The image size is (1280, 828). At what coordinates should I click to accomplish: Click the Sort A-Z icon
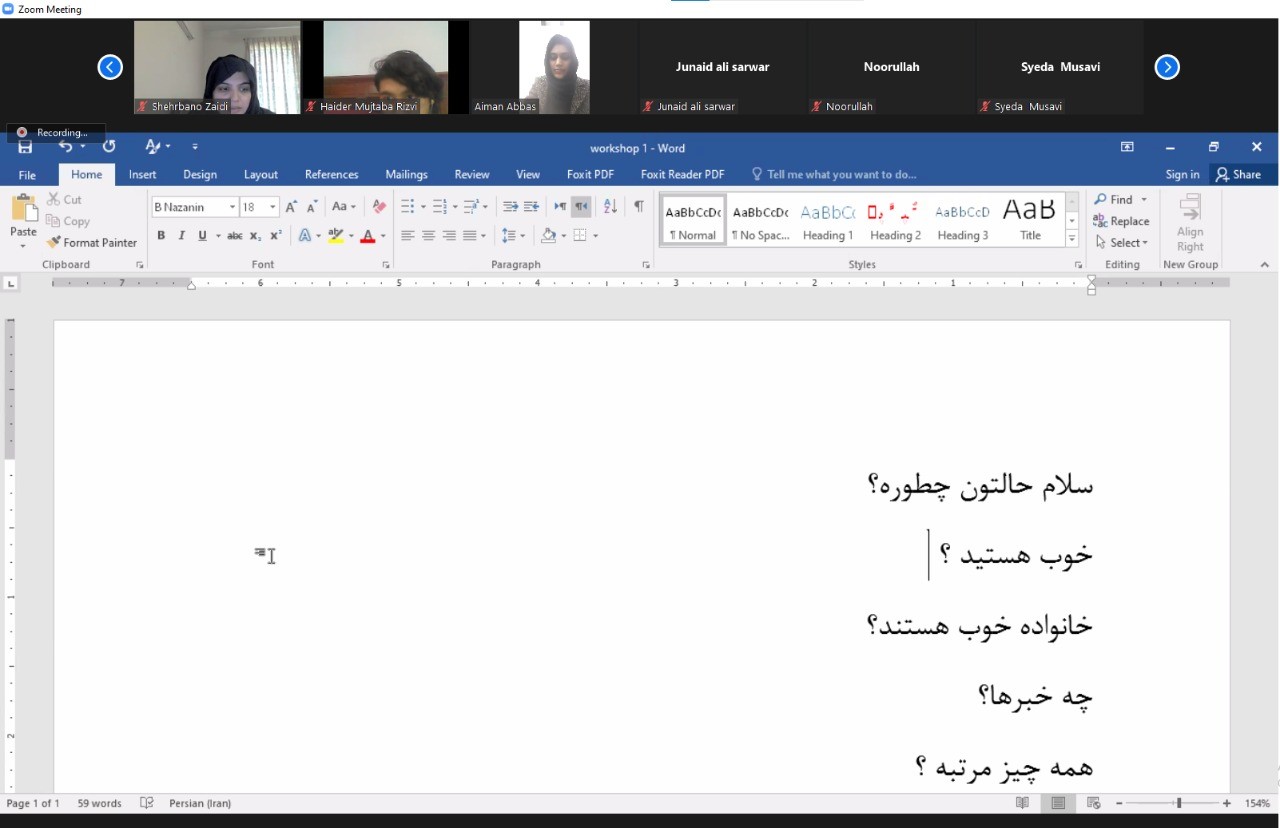610,207
